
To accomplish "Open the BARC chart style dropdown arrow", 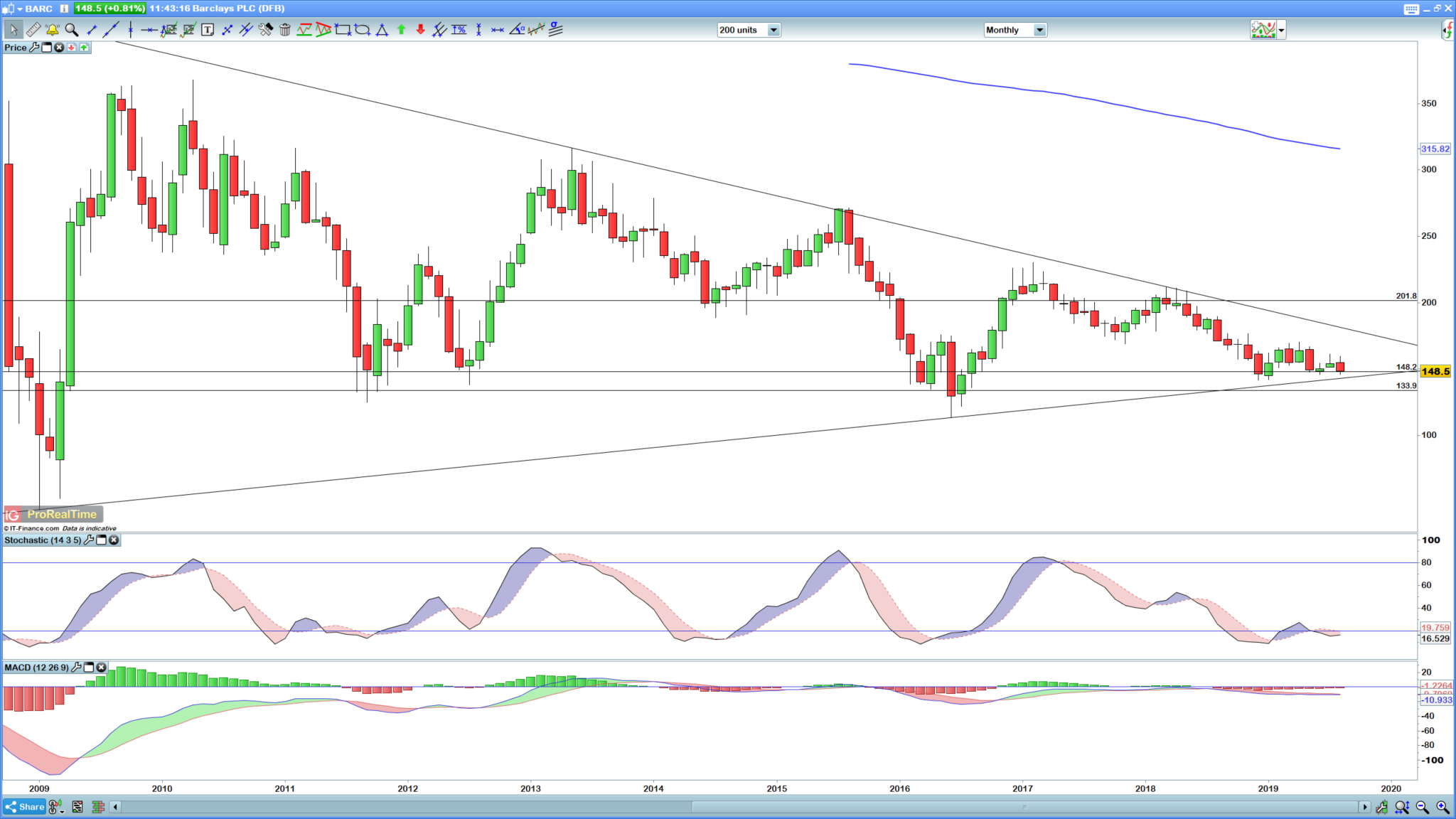I will (x=19, y=9).
